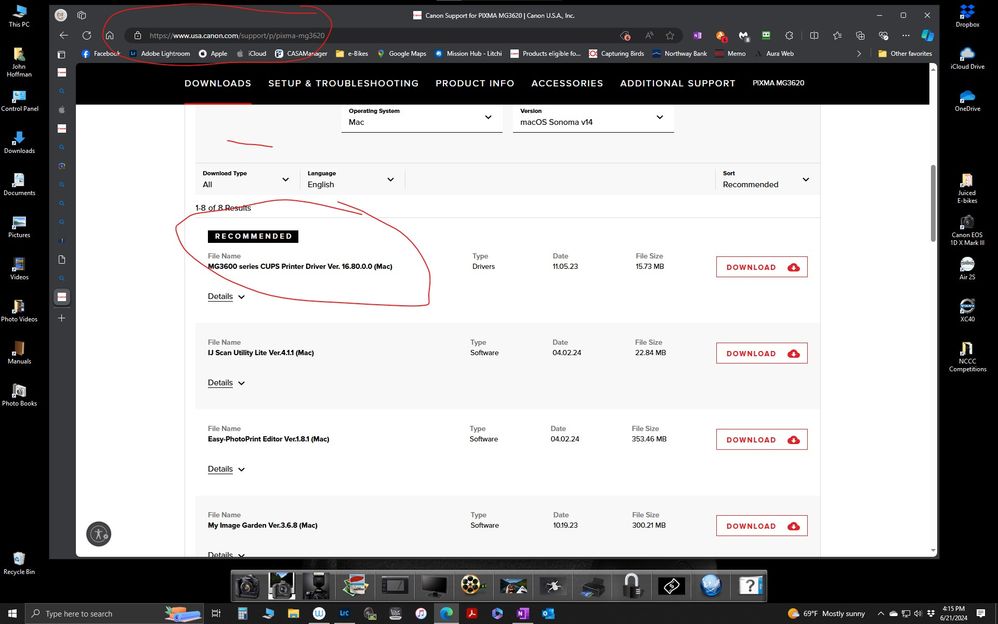Enter split screen view in Edge toolbar

[813, 35]
